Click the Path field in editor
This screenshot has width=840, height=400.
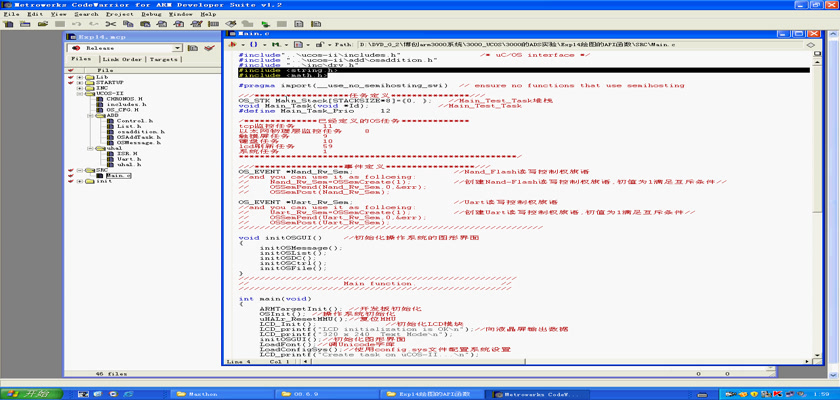pos(580,45)
